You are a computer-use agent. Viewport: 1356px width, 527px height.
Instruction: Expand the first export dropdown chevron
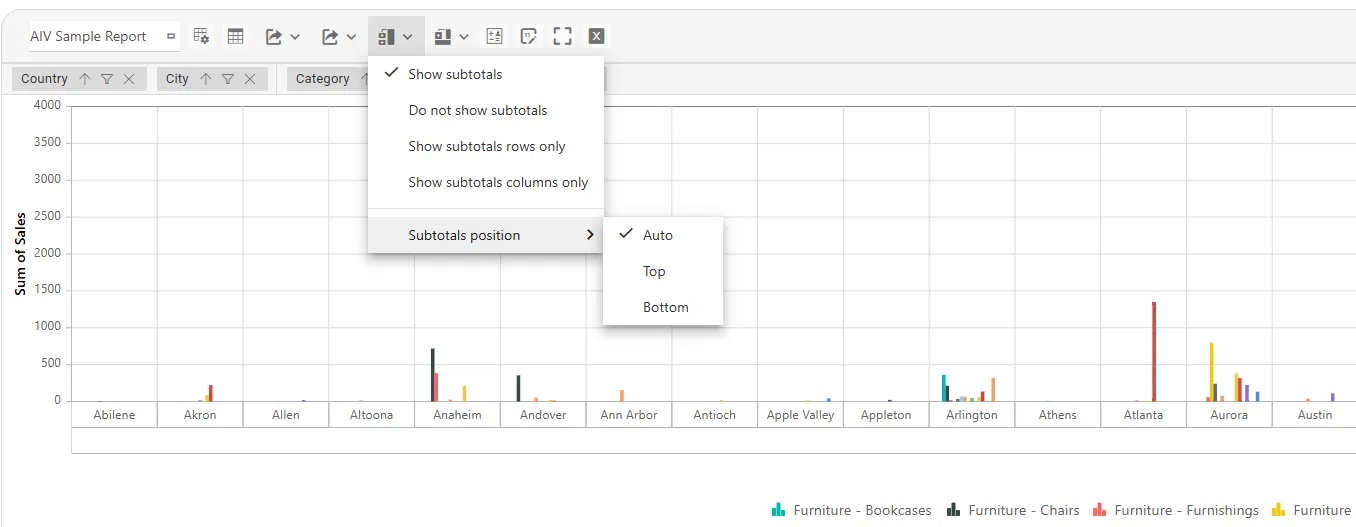click(295, 37)
